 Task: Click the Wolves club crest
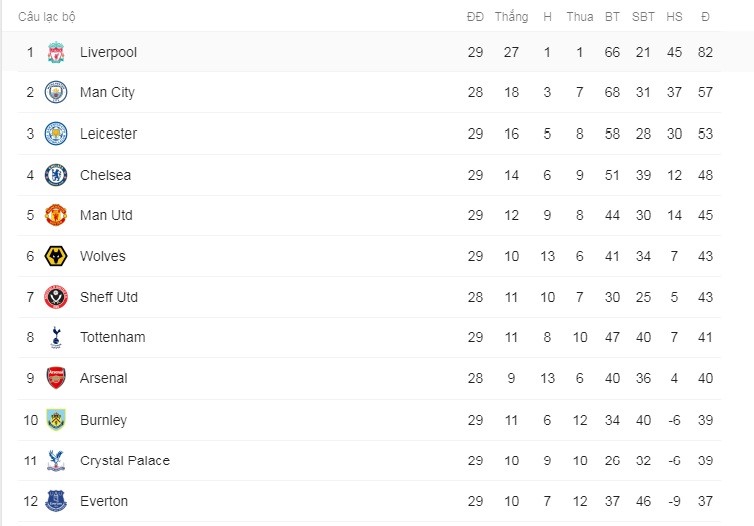56,256
